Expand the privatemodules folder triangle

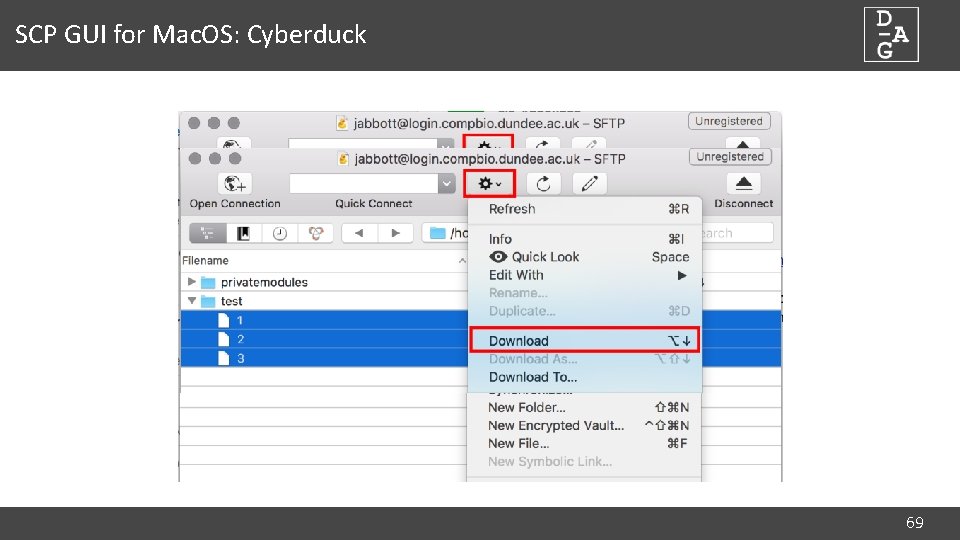coord(192,282)
